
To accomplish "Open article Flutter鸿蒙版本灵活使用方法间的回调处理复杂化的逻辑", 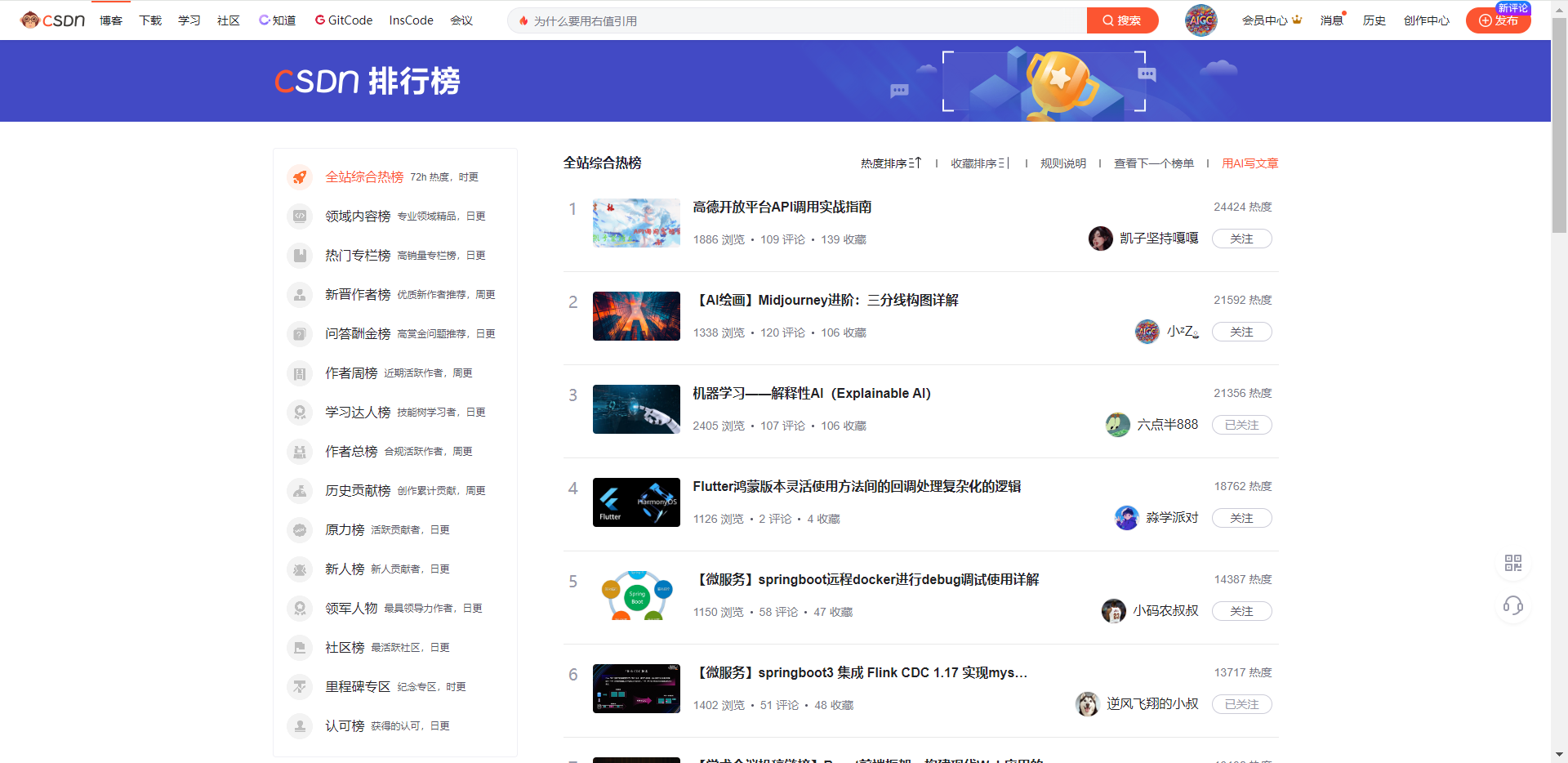I will (x=857, y=487).
